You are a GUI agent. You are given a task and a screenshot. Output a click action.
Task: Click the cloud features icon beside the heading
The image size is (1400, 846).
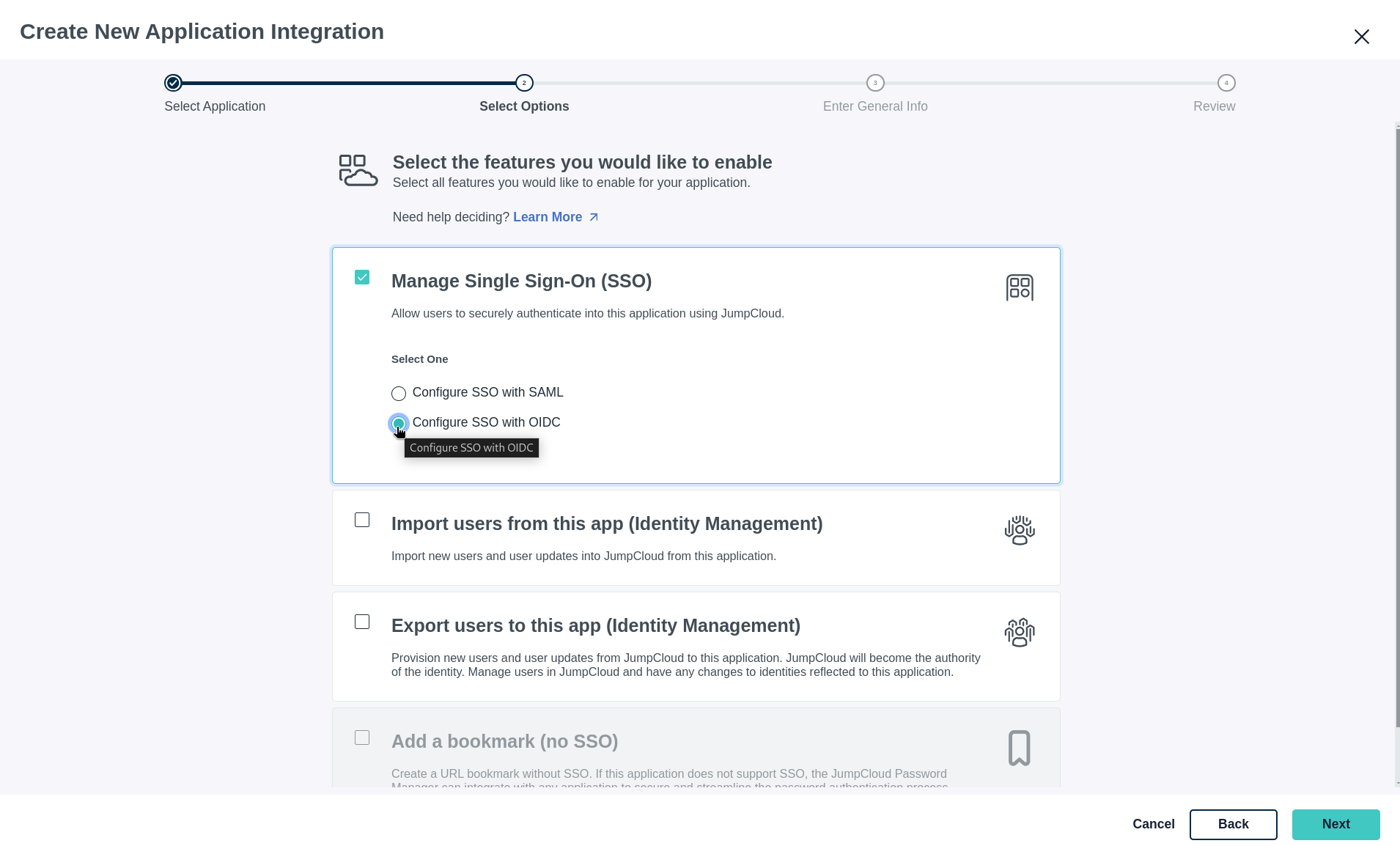[358, 169]
